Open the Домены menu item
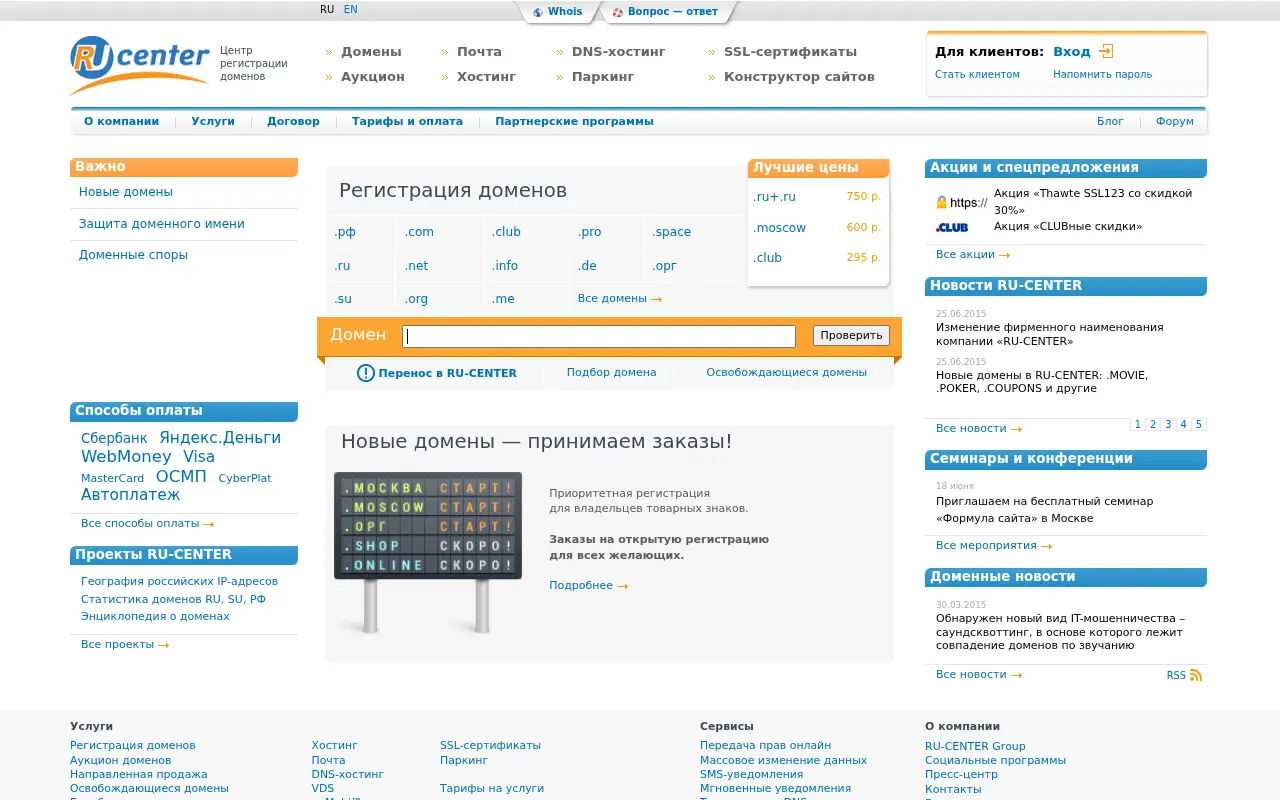Screen dimensions: 1280x800 [371, 51]
